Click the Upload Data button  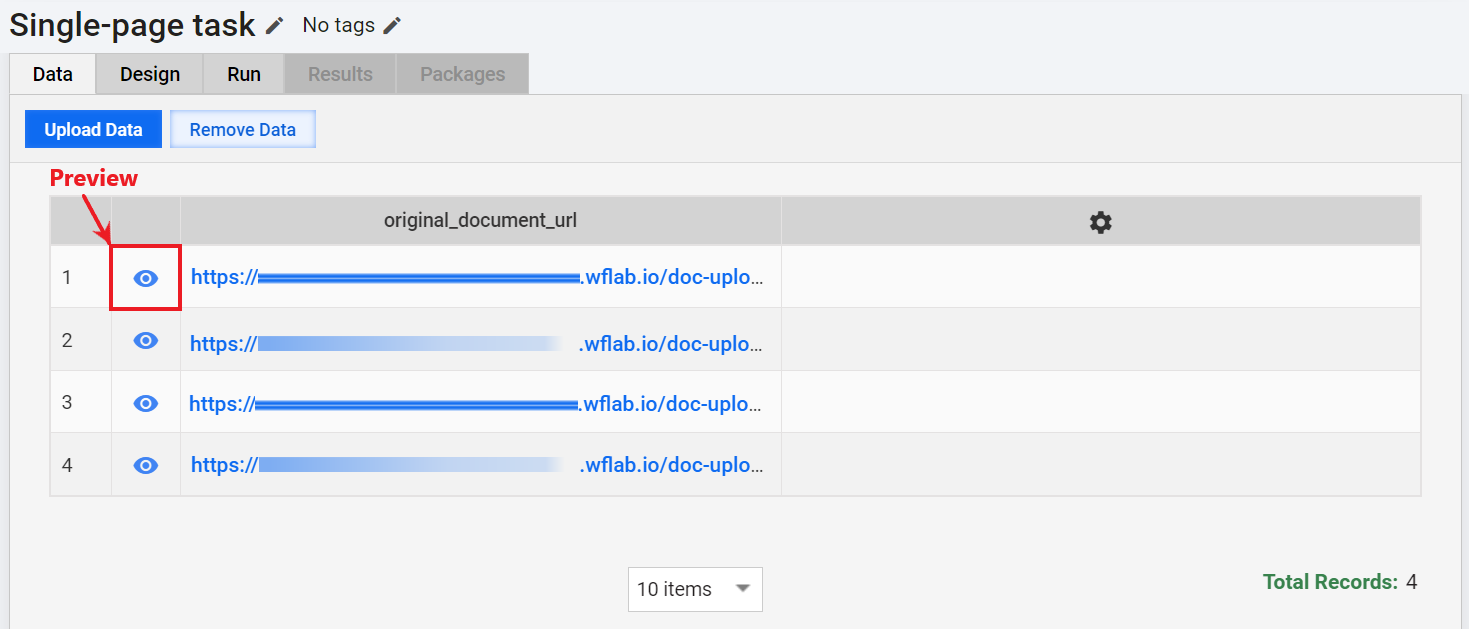pos(93,130)
